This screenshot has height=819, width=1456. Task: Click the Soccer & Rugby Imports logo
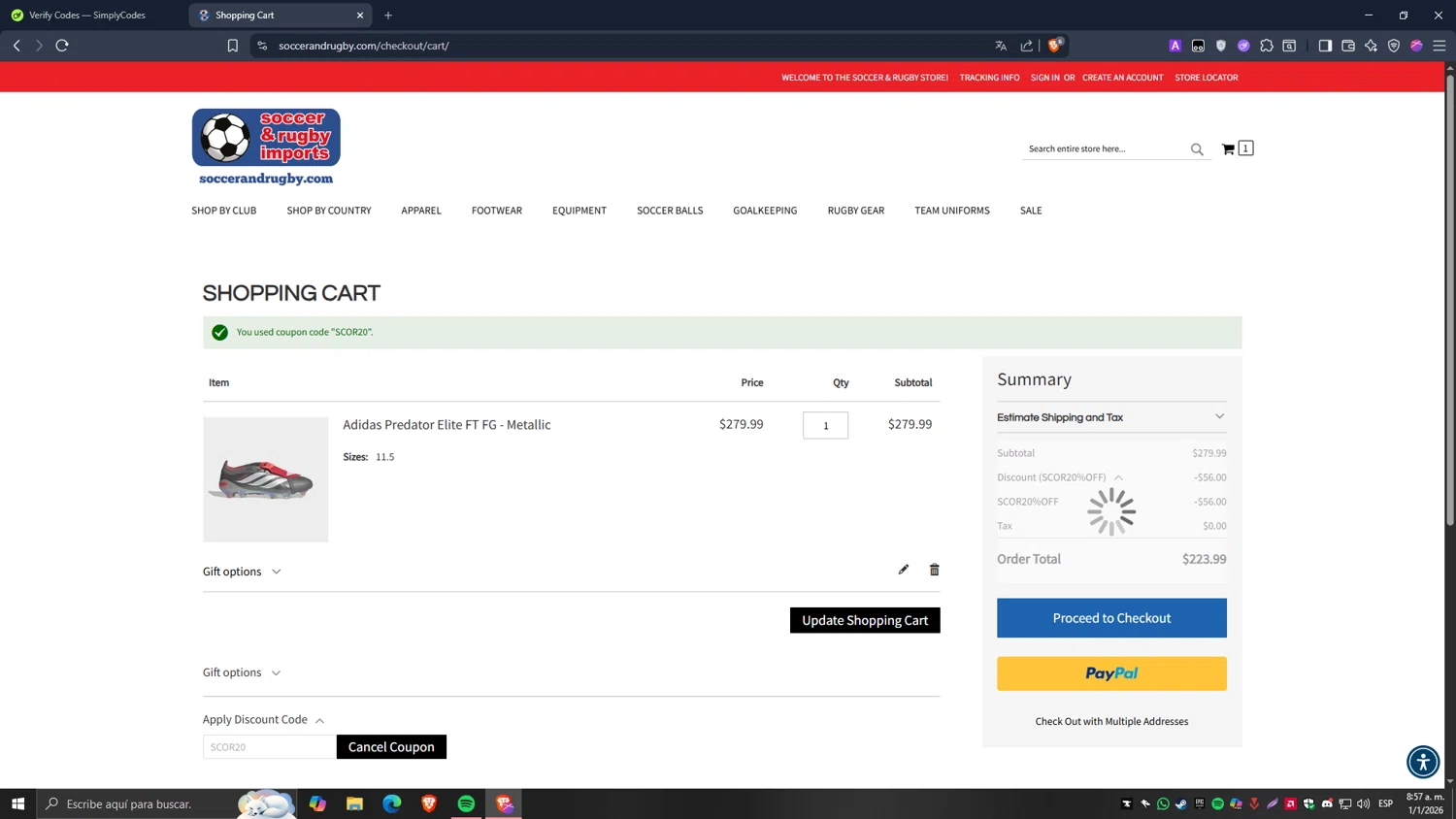[x=266, y=147]
